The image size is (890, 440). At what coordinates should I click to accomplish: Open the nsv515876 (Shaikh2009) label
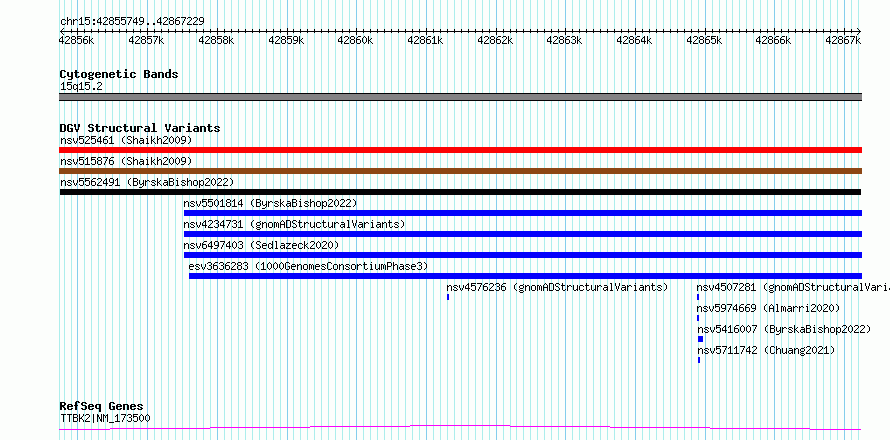tap(126, 161)
